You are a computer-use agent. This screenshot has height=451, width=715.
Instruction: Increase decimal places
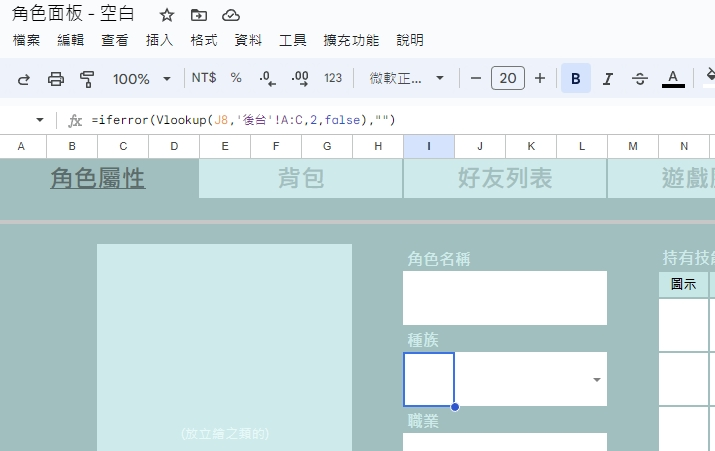300,78
